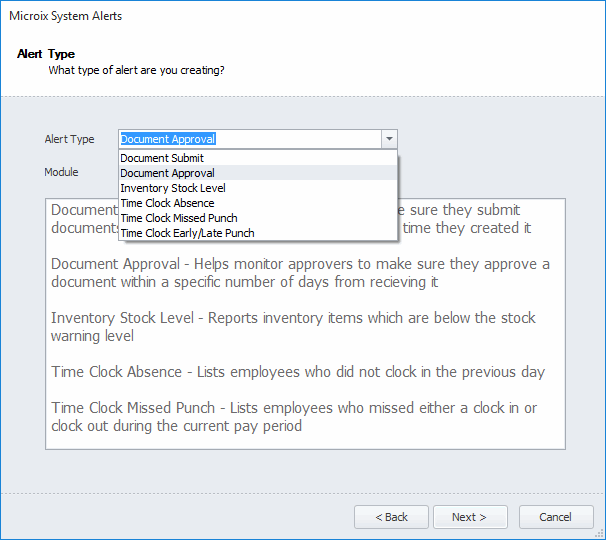
Task: Choose the highlighted Document Approval list option
Action: point(167,173)
